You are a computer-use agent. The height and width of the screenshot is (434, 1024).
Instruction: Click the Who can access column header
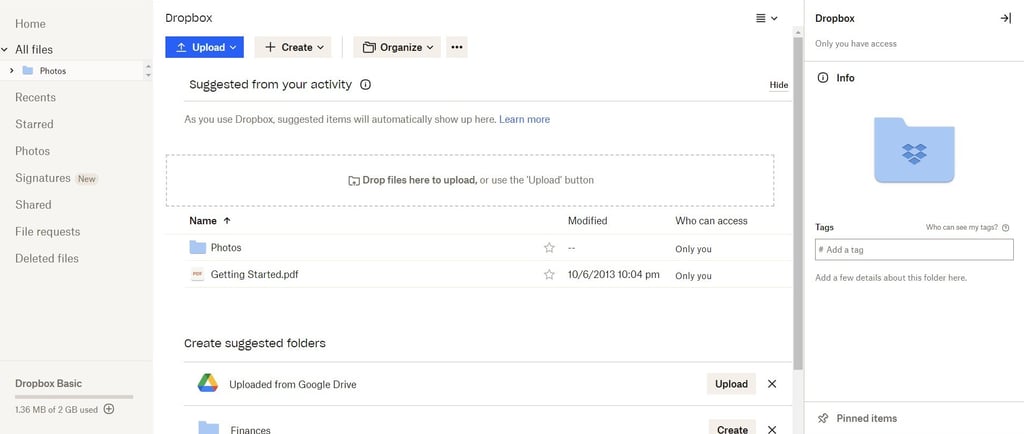711,221
